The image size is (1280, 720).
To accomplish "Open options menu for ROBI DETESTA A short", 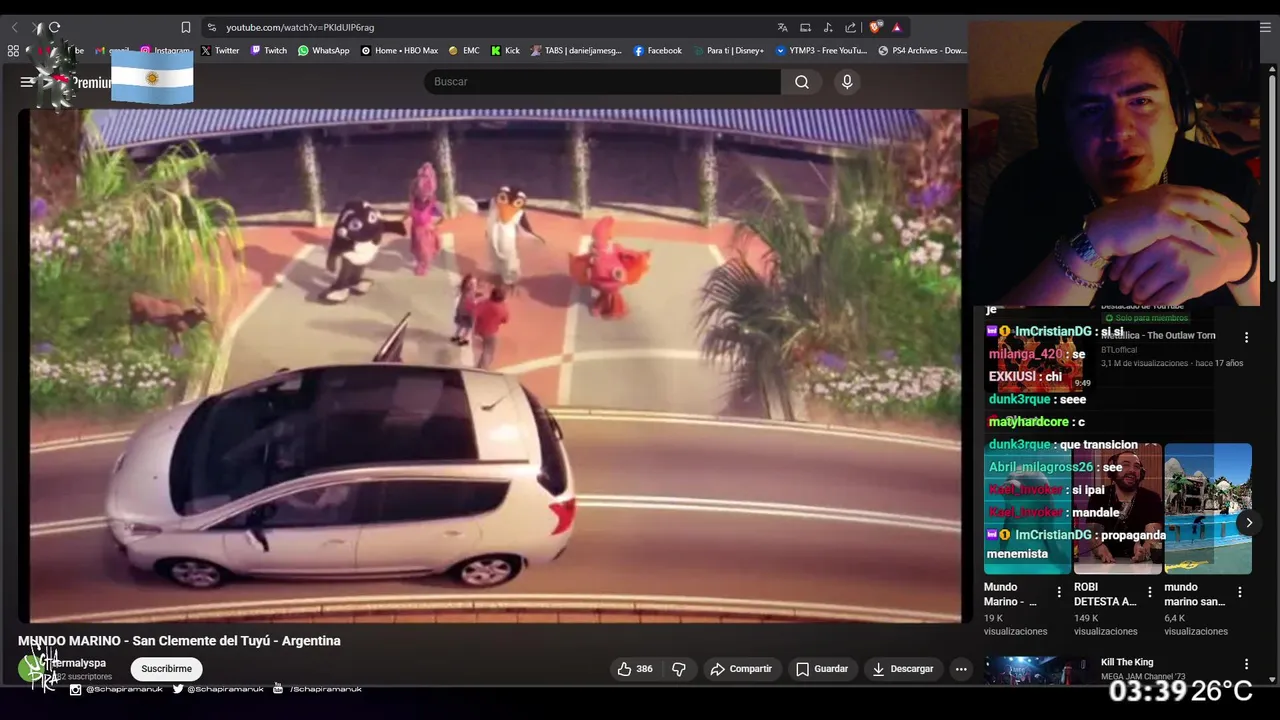I will click(1149, 592).
